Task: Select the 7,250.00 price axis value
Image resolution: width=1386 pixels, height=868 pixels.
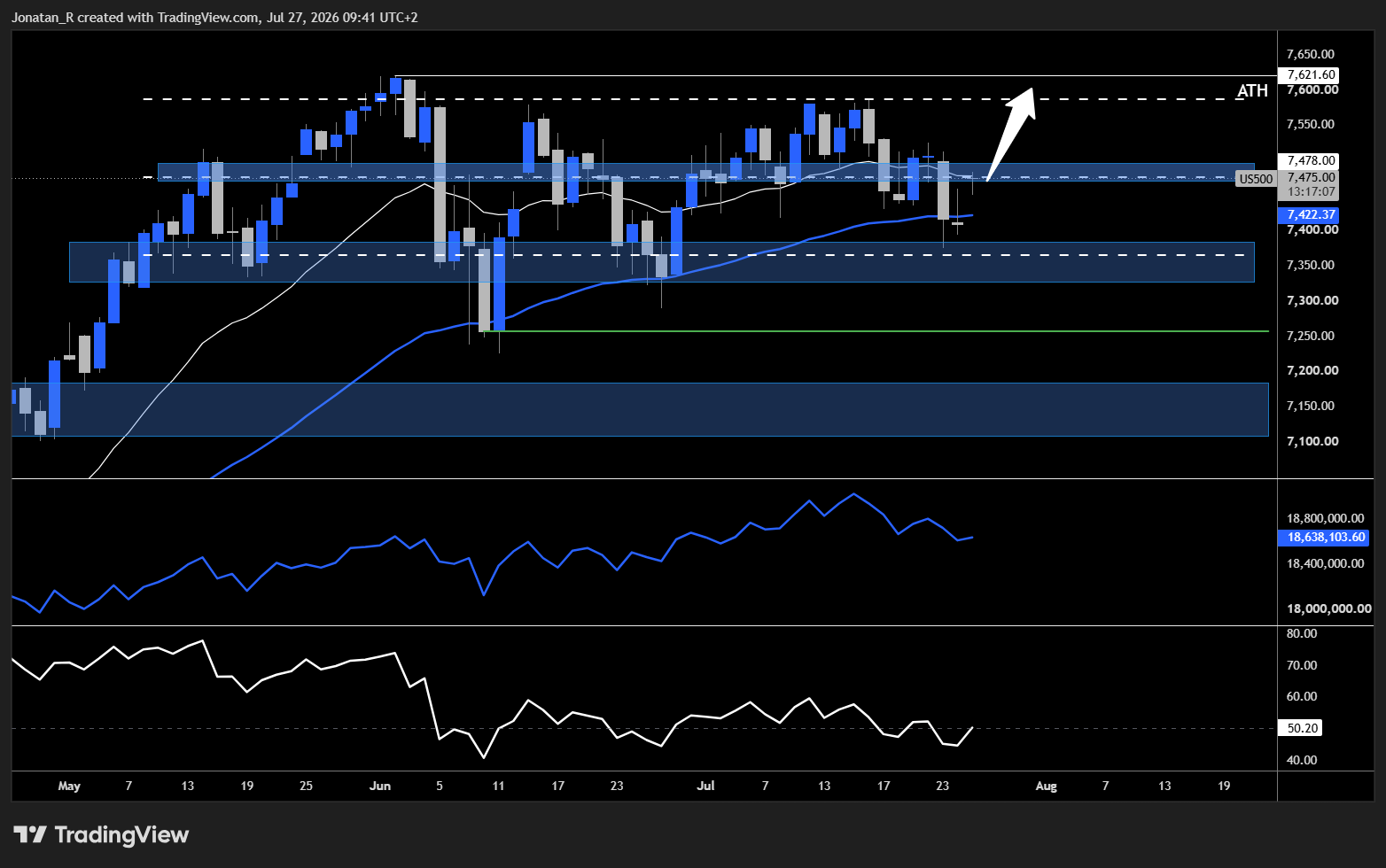Action: [x=1312, y=336]
